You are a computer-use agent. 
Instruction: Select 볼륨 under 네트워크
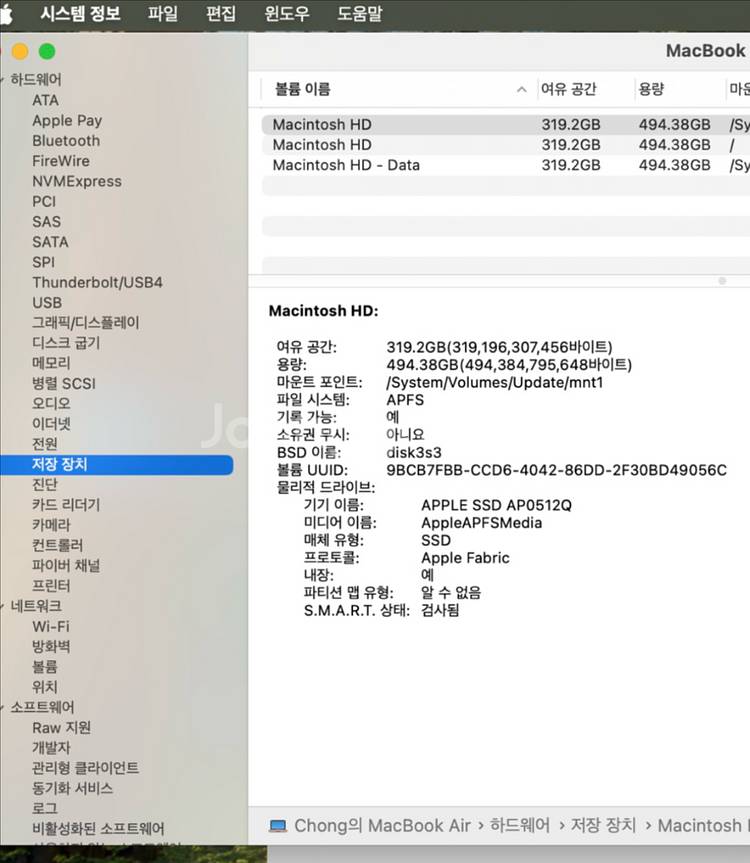[x=45, y=667]
